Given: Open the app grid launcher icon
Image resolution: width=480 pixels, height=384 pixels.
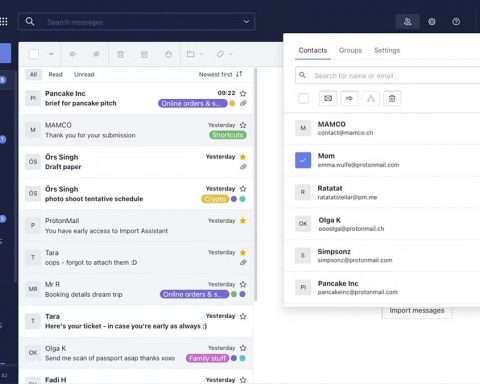Looking at the screenshot, I should 4,22.
